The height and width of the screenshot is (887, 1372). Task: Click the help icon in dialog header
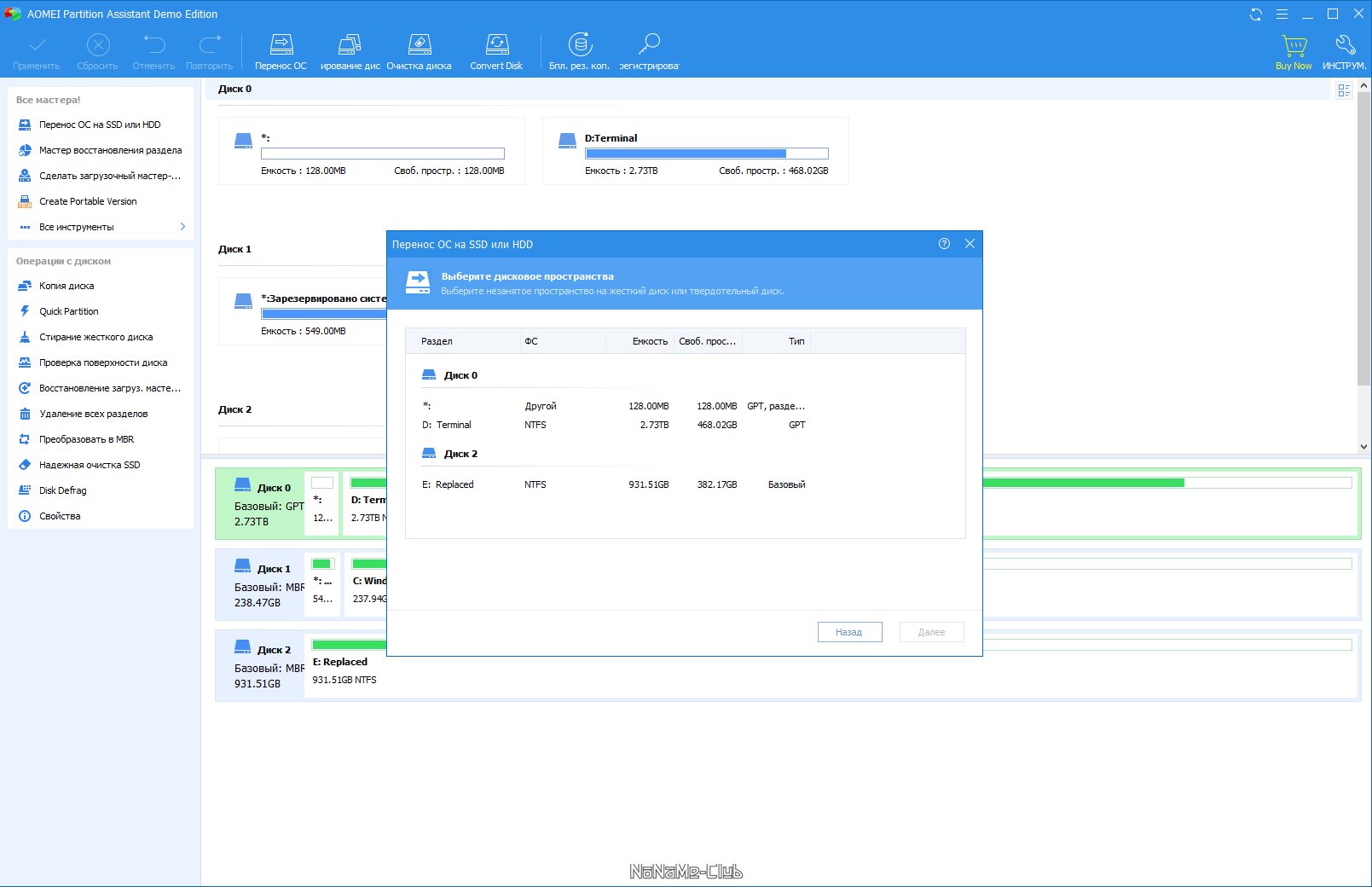tap(944, 244)
